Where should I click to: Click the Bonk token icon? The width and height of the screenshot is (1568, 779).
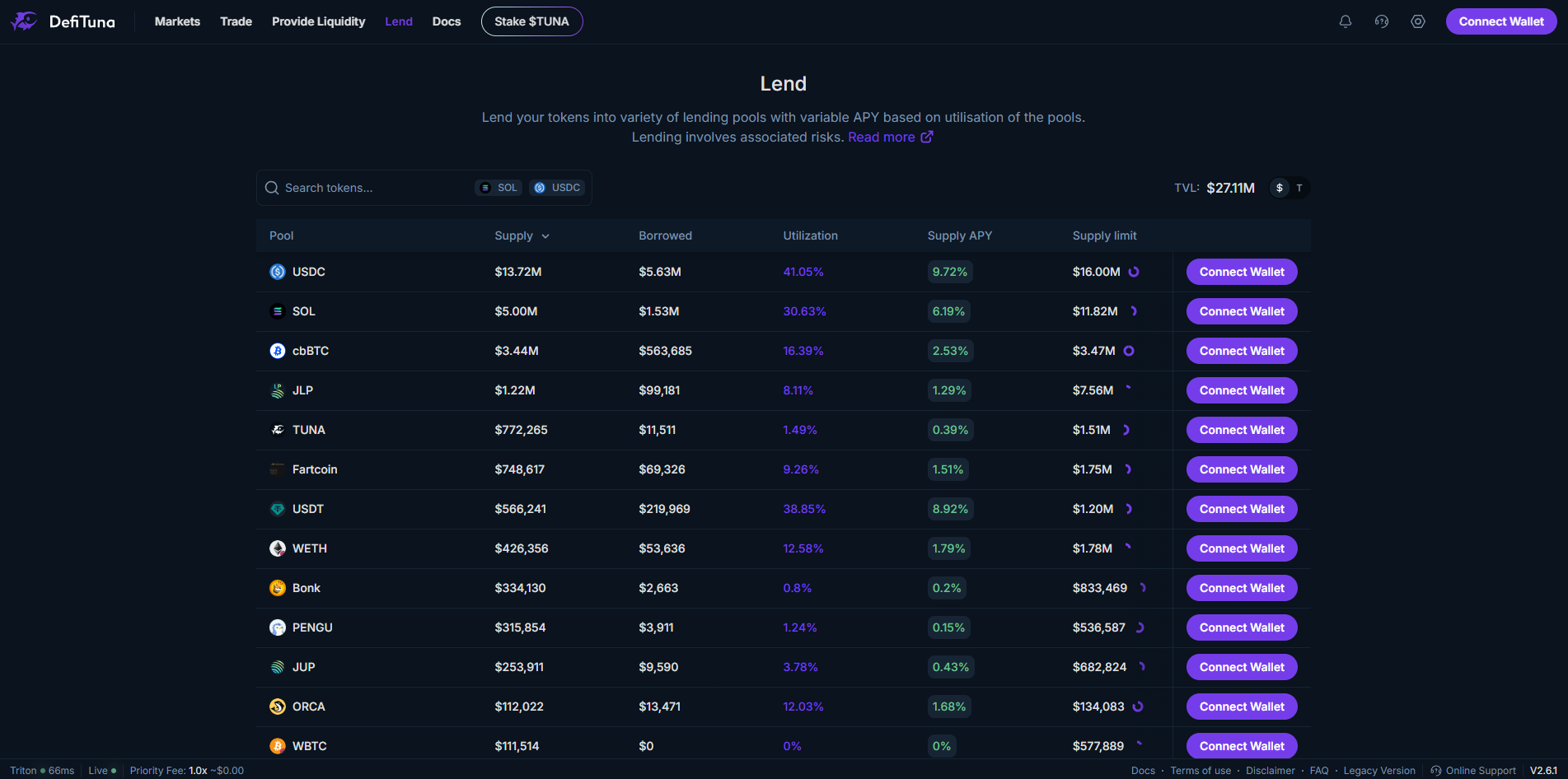tap(278, 588)
